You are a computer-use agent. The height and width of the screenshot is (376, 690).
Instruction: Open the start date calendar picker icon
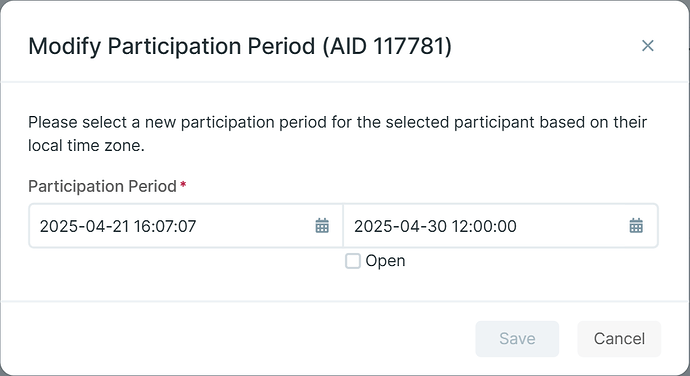[322, 225]
